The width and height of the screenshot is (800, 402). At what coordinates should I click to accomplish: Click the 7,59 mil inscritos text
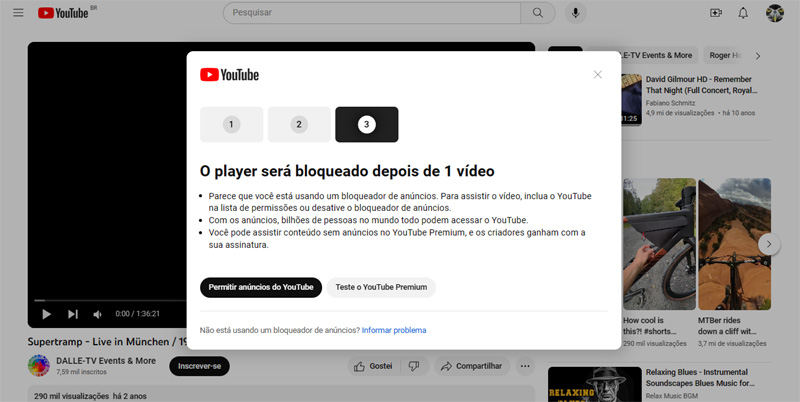[82, 372]
